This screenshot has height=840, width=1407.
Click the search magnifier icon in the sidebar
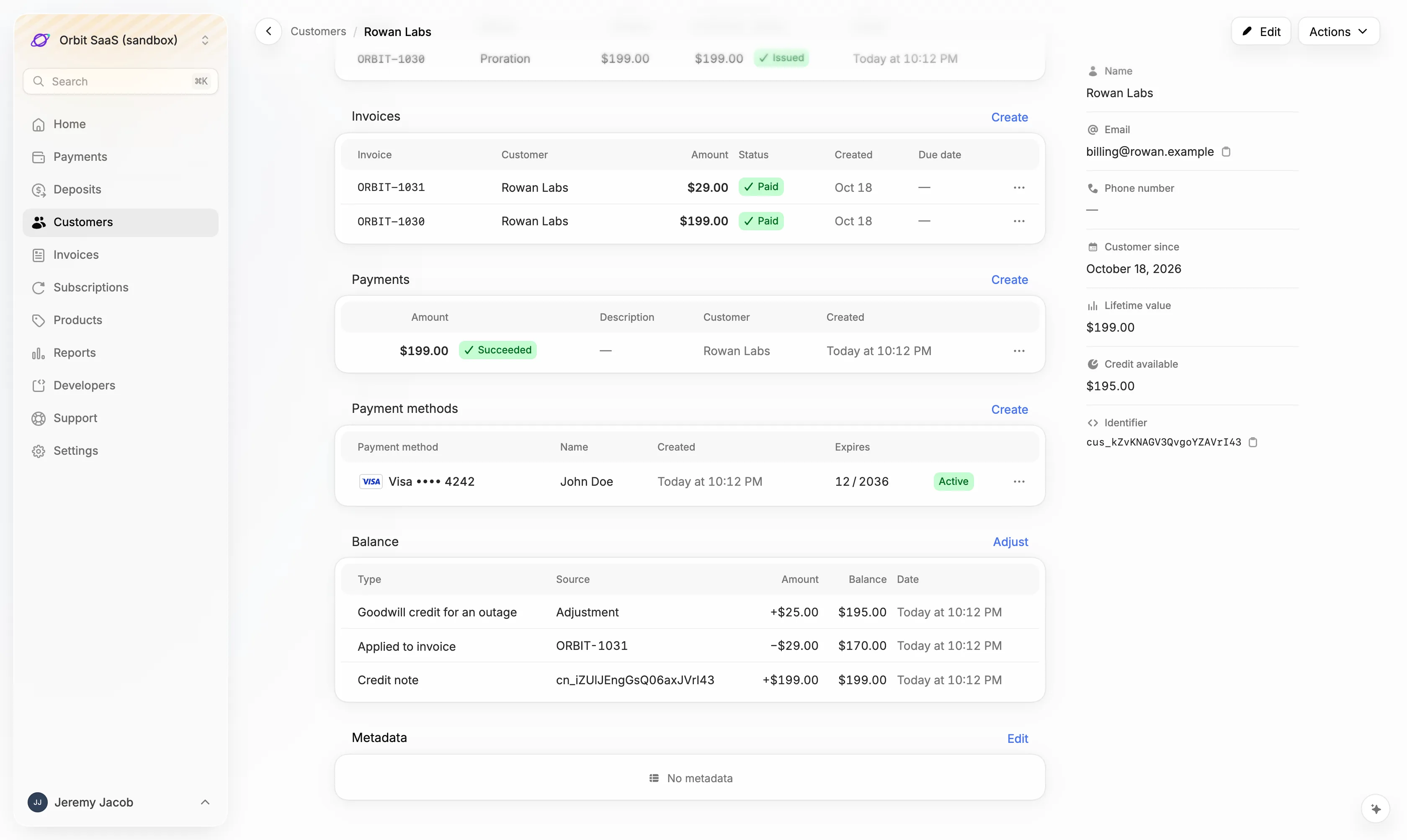pyautogui.click(x=39, y=82)
